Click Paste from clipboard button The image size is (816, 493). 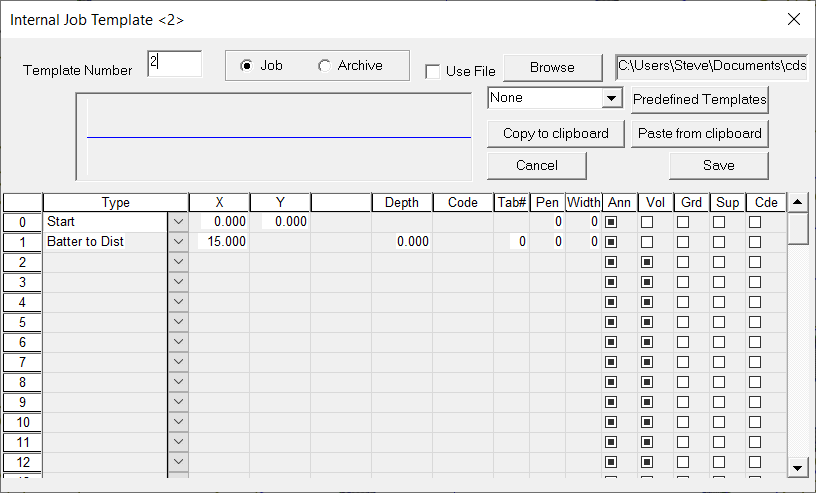tap(699, 133)
